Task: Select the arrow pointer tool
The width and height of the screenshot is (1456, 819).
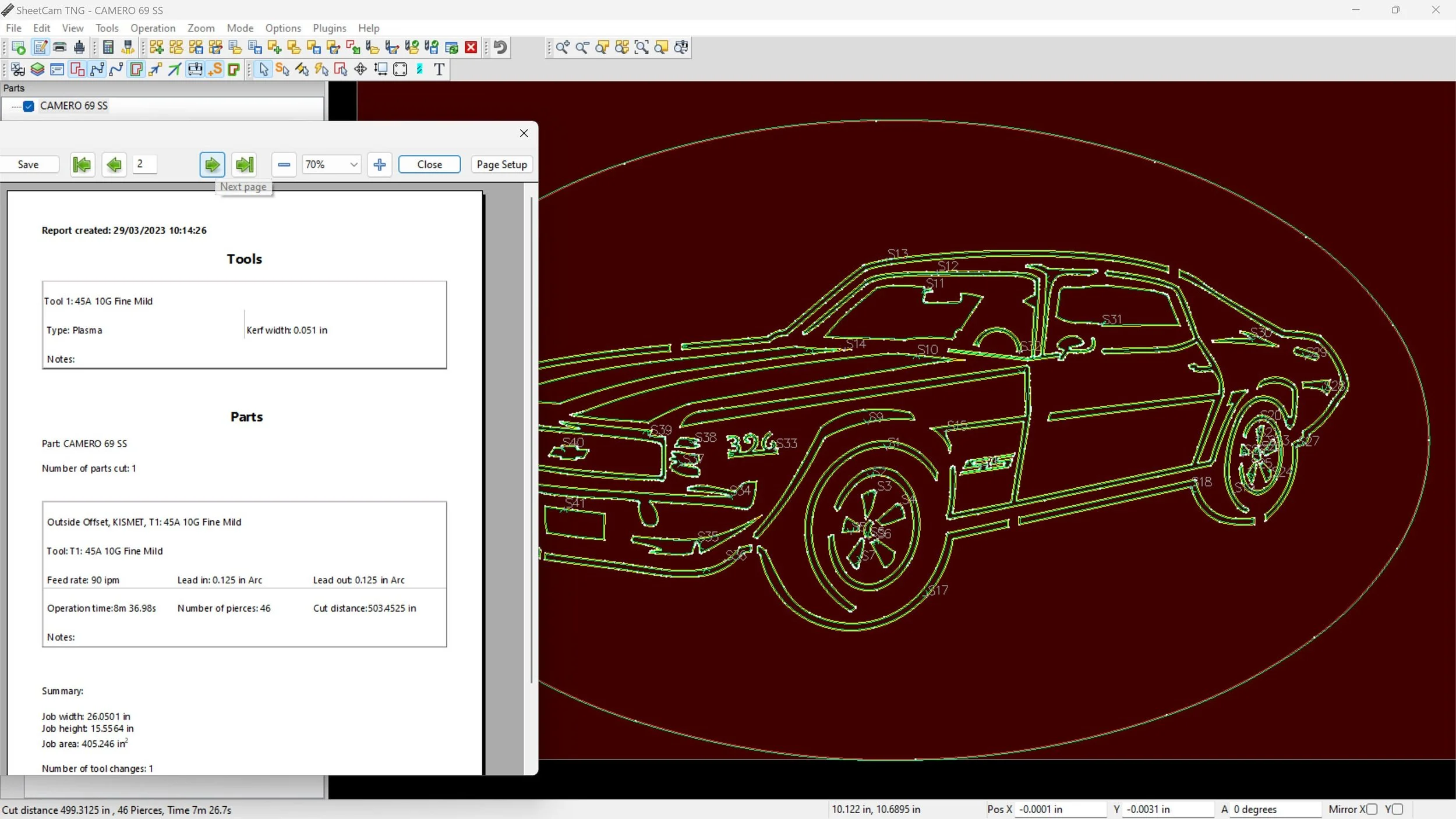Action: [264, 69]
